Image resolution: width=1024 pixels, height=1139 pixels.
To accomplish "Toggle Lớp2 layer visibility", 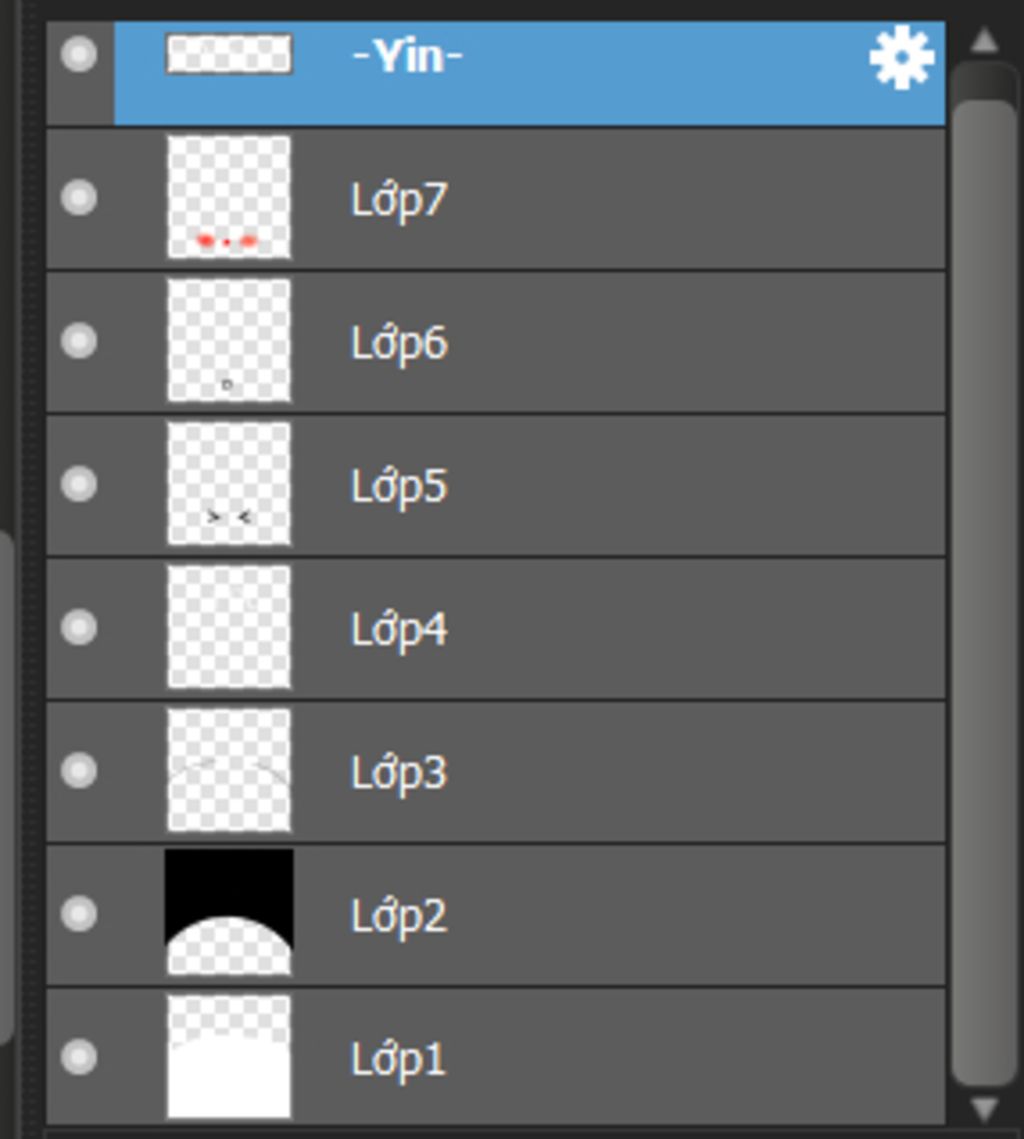I will [79, 913].
